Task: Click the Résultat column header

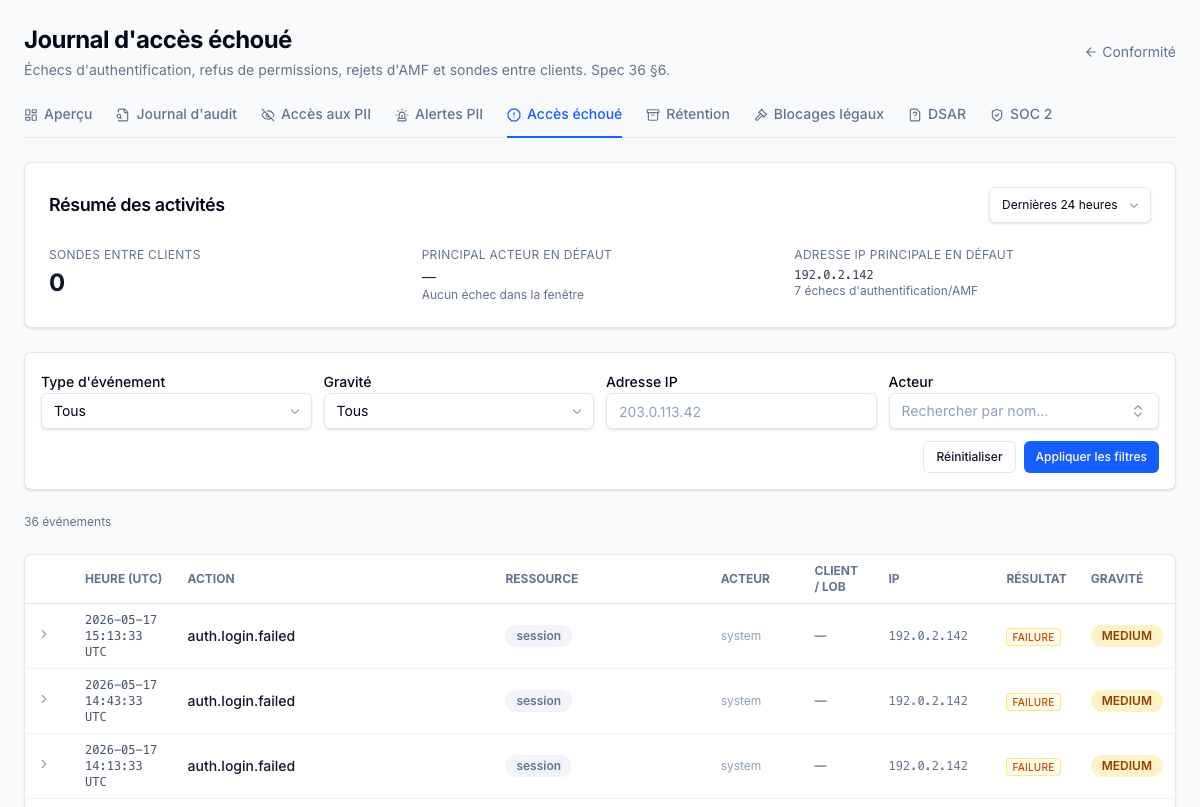Action: (1036, 579)
